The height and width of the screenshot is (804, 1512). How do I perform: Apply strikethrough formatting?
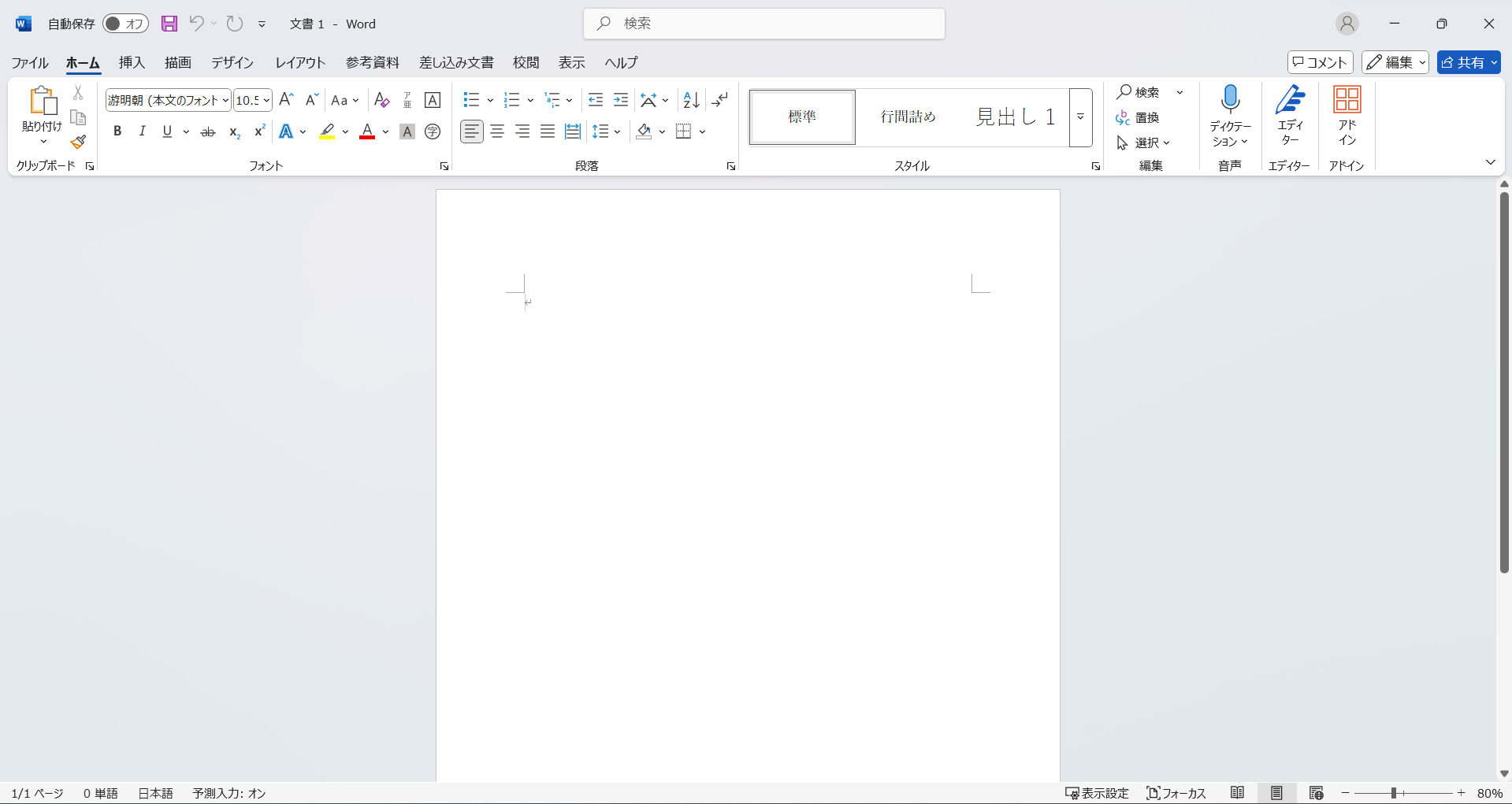pos(208,132)
